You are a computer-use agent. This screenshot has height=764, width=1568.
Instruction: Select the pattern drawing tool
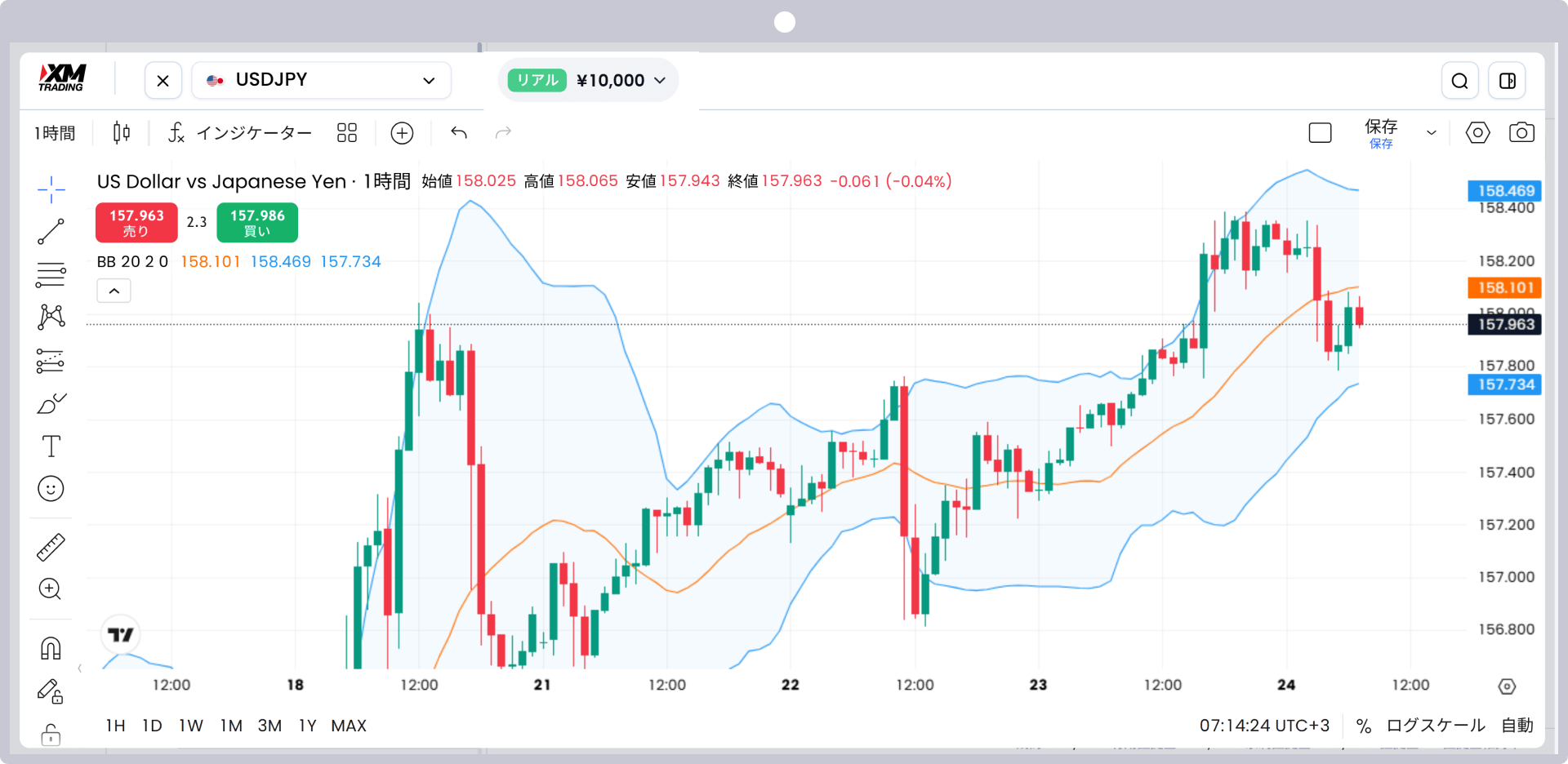pyautogui.click(x=51, y=318)
